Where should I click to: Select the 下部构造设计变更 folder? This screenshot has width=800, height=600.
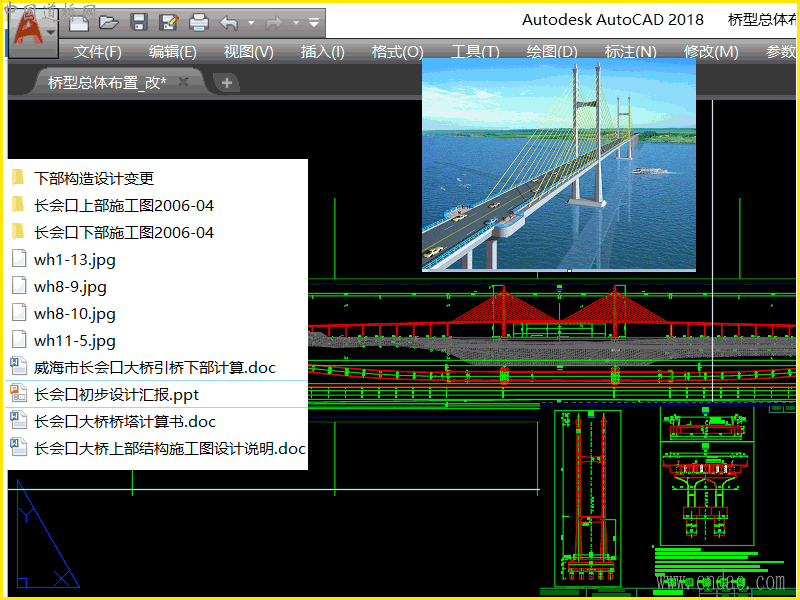click(94, 179)
